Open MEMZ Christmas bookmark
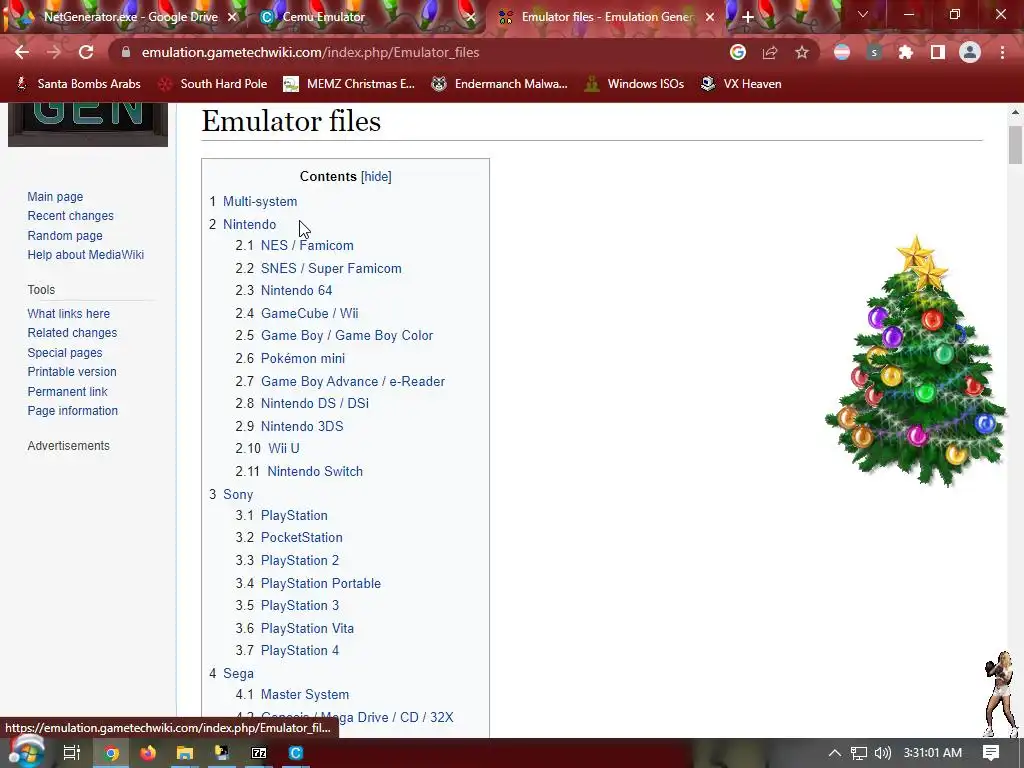 349,84
